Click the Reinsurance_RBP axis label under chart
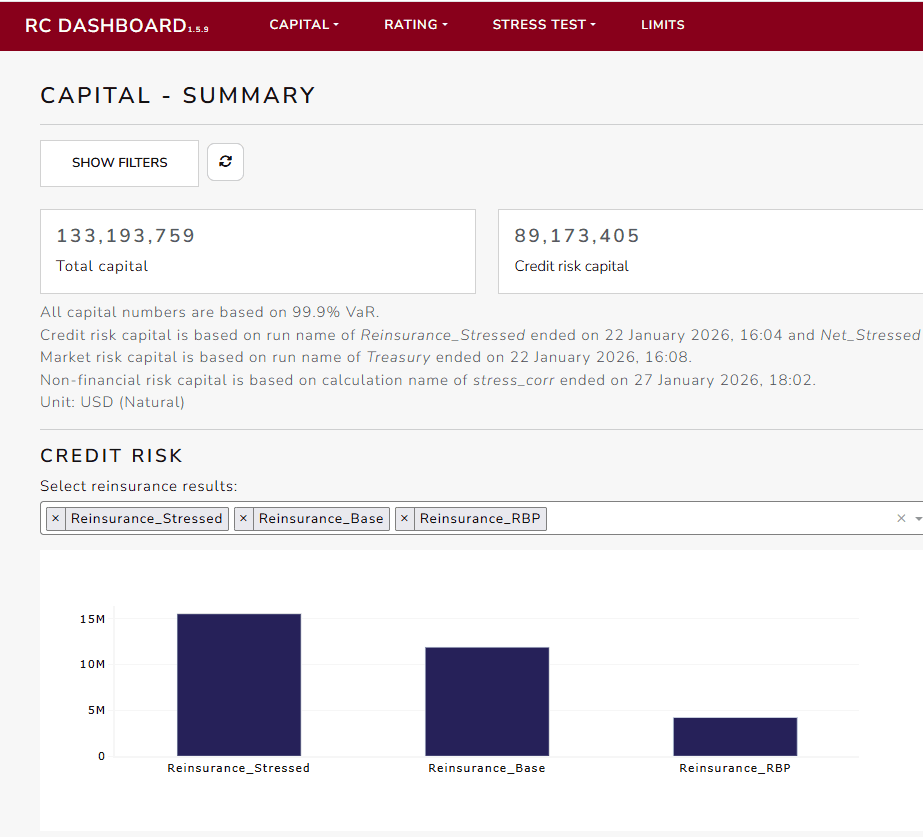 735,768
